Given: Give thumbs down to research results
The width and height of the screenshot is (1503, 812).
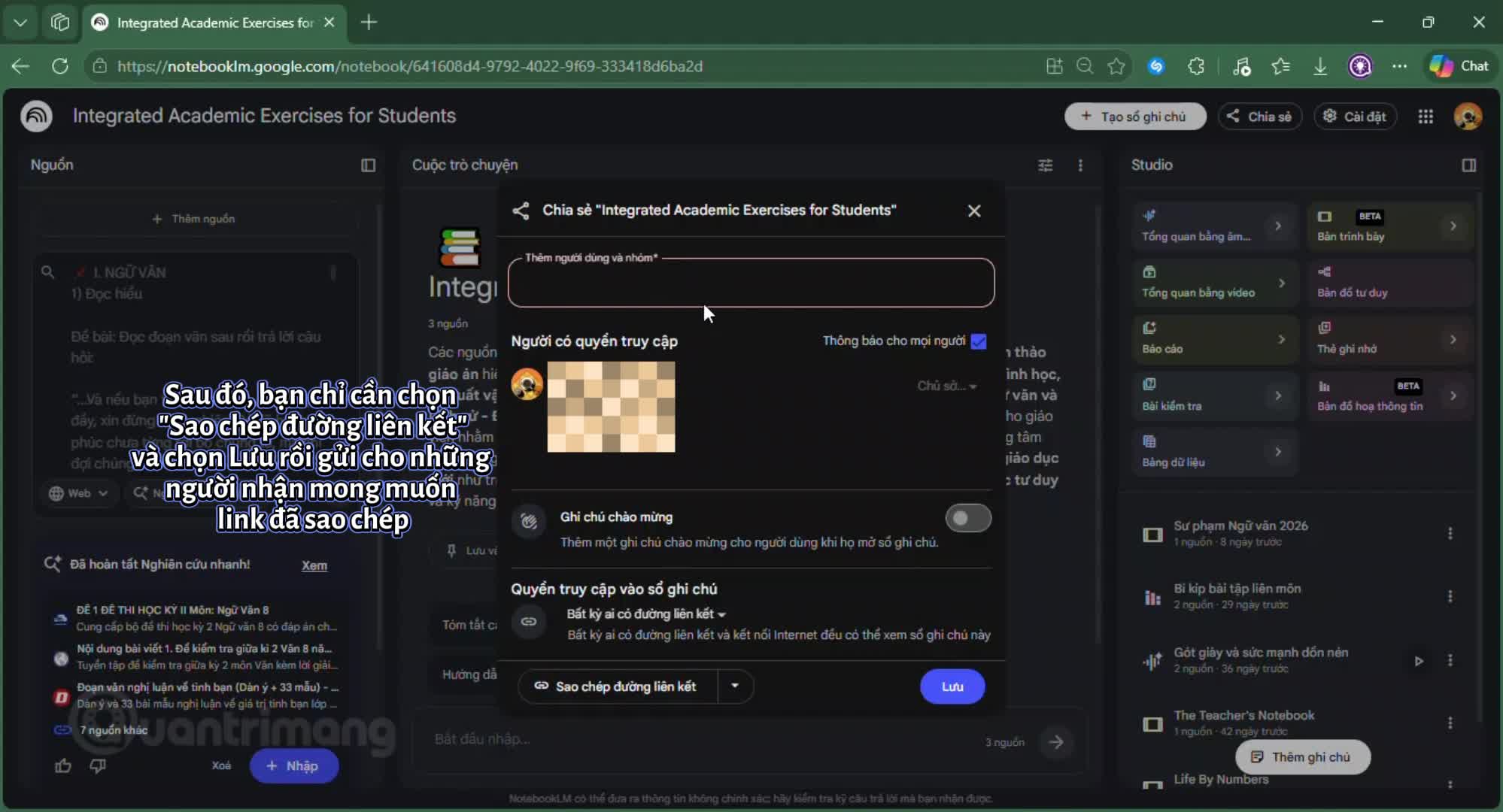Looking at the screenshot, I should pyautogui.click(x=98, y=766).
